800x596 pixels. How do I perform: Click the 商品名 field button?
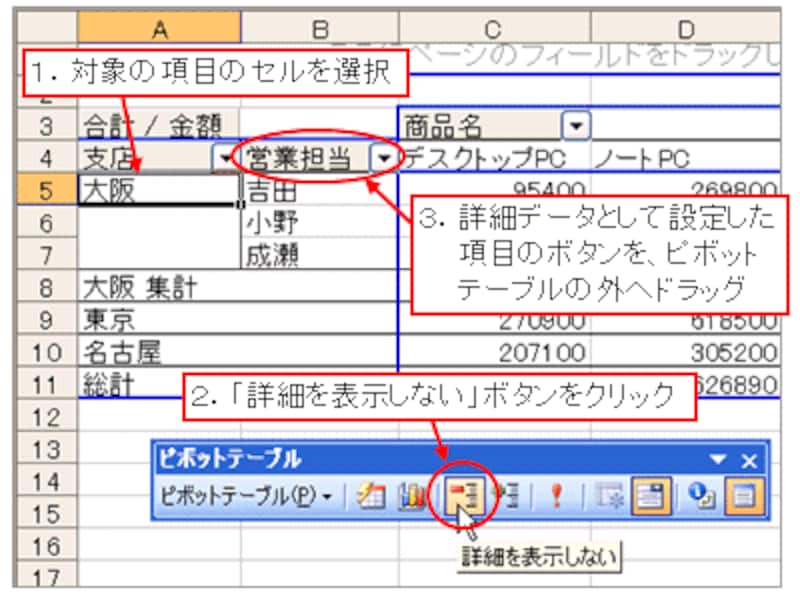pos(481,126)
